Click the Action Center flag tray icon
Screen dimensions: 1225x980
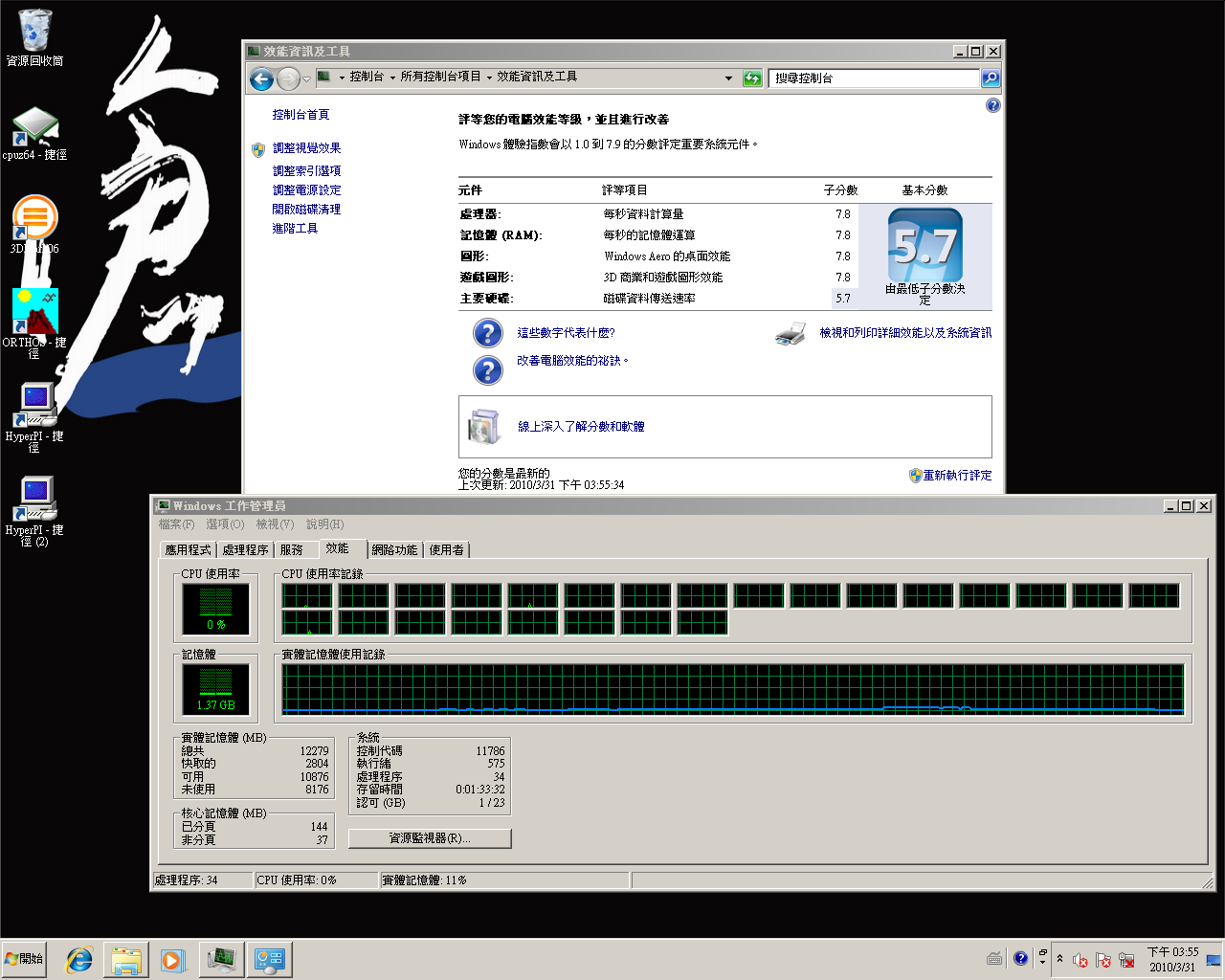coord(1103,960)
